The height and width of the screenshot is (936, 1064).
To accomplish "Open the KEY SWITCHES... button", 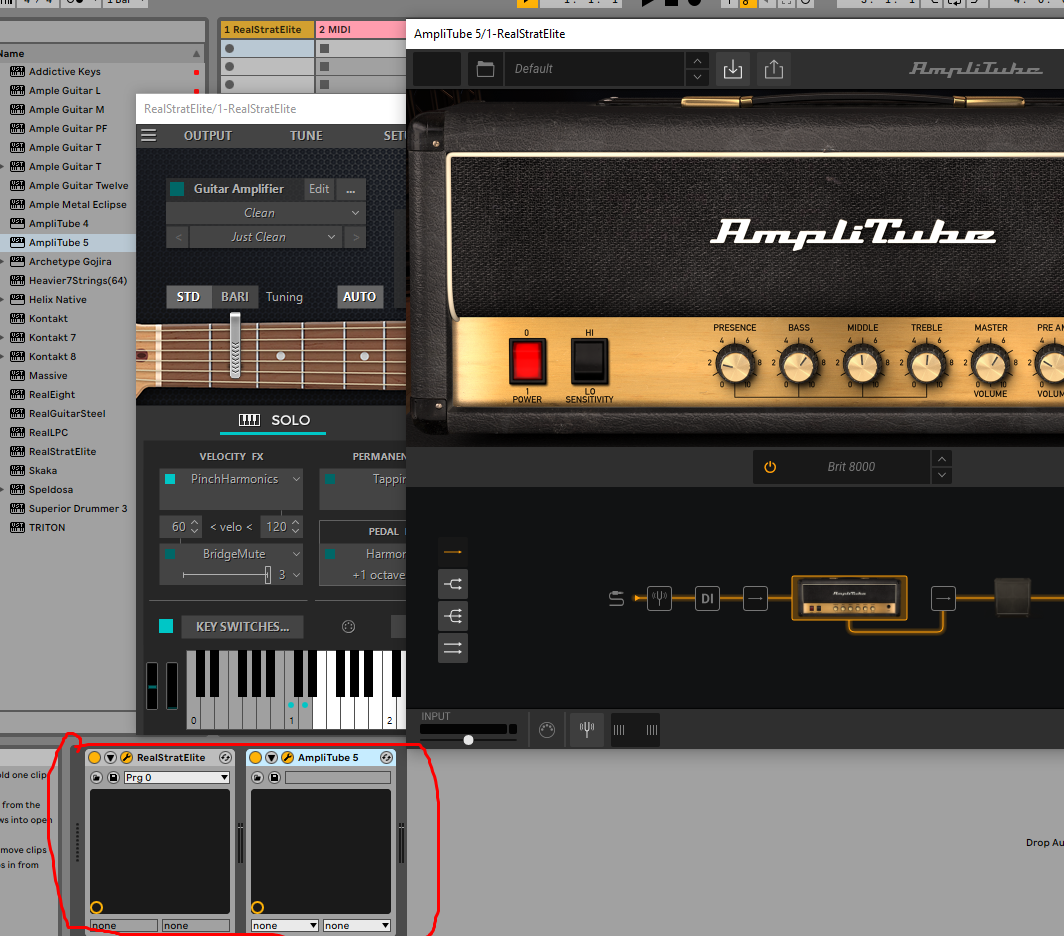I will coord(242,626).
